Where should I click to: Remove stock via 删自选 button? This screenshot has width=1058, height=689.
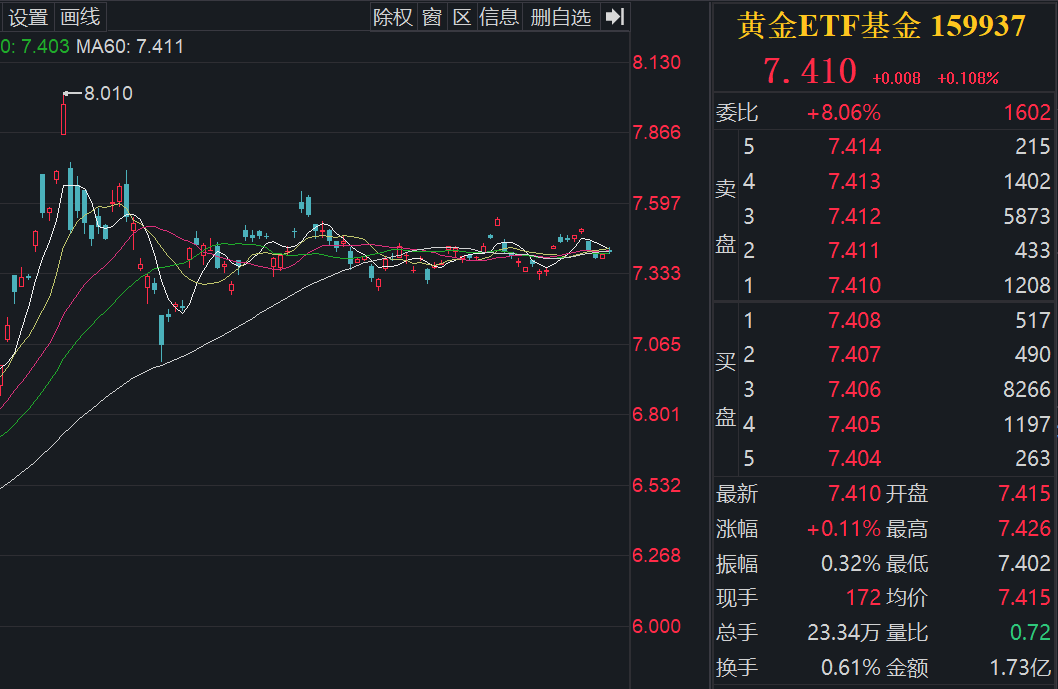(x=561, y=17)
